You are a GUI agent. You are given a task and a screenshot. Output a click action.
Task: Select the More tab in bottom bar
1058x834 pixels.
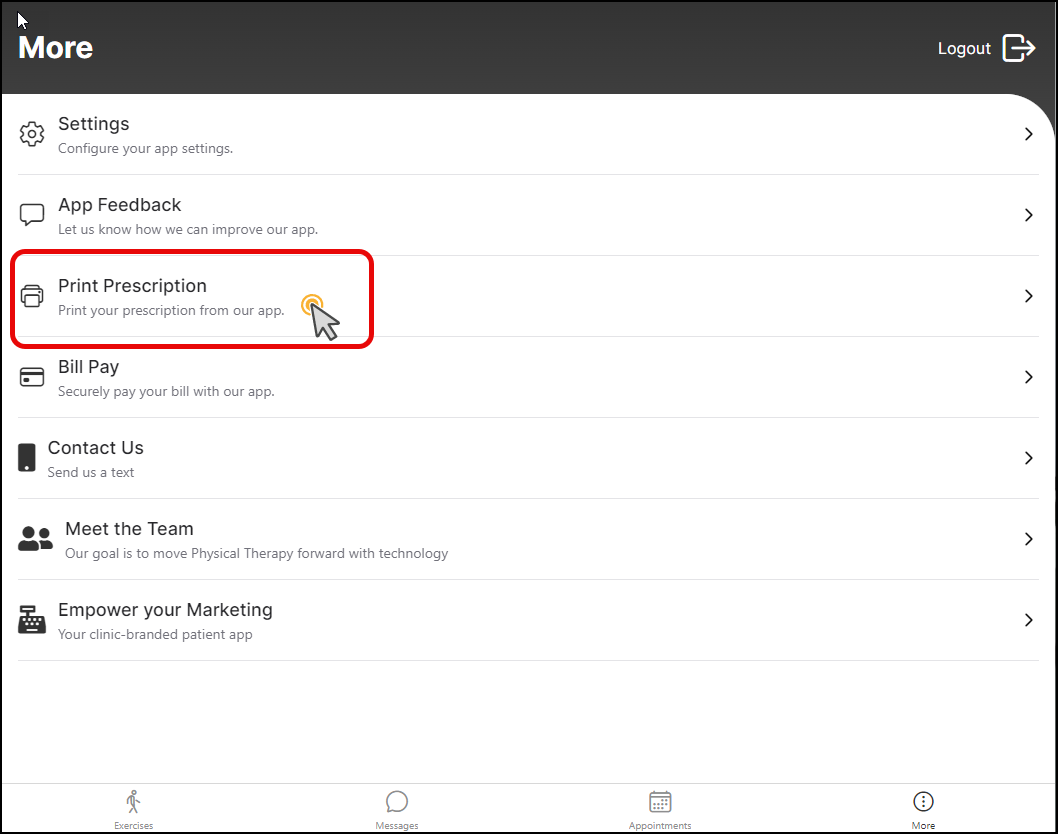pos(923,807)
